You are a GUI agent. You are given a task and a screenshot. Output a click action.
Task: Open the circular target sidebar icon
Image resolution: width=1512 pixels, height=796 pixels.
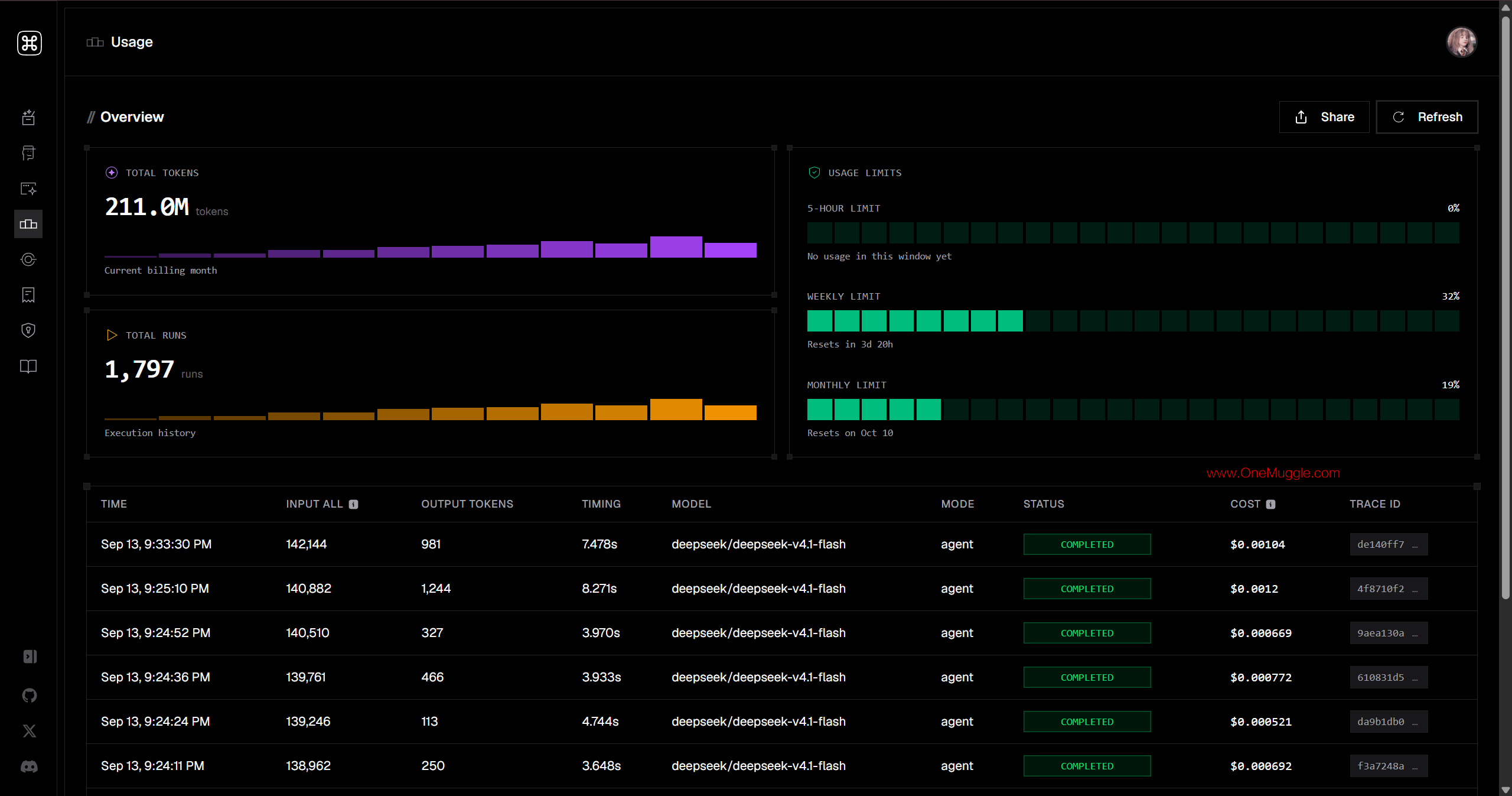click(x=28, y=259)
